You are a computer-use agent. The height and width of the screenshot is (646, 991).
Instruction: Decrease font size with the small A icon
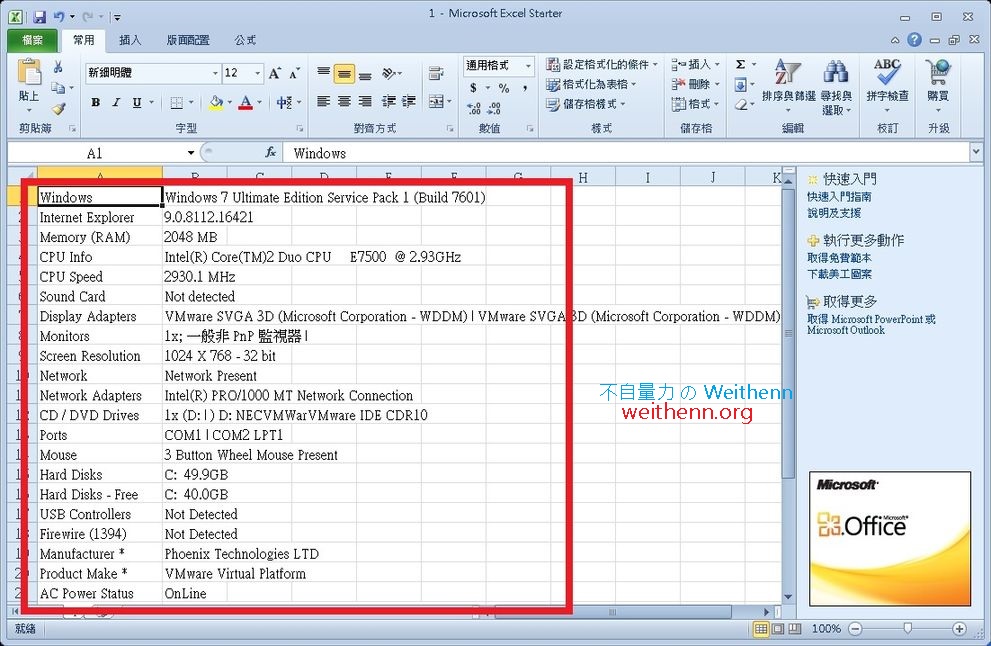[295, 73]
